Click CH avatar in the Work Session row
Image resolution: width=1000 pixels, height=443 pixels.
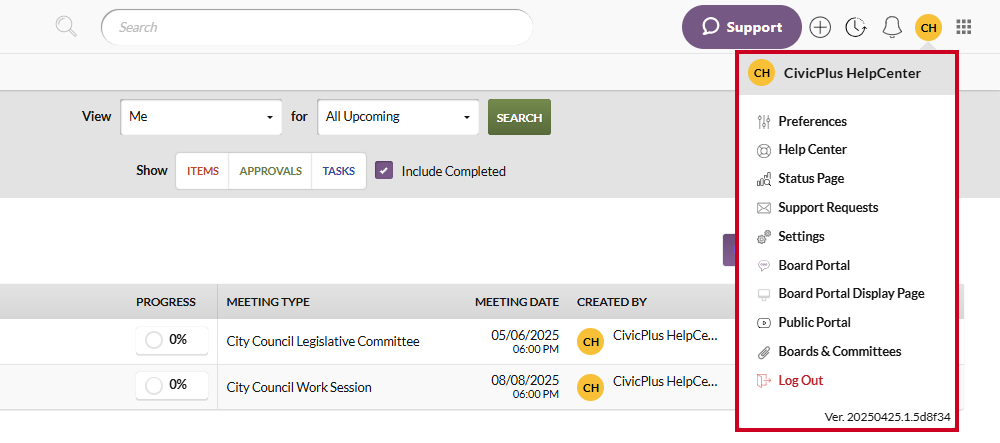point(591,388)
